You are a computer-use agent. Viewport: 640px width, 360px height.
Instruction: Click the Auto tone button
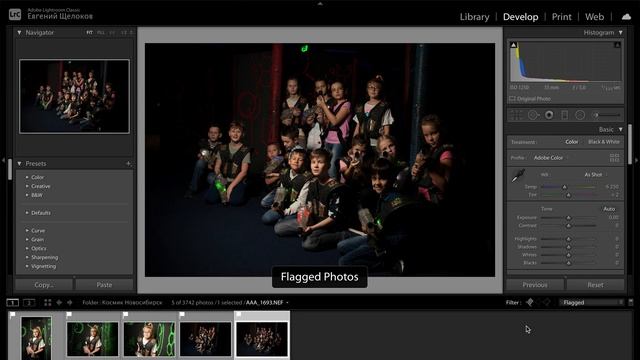tap(609, 209)
